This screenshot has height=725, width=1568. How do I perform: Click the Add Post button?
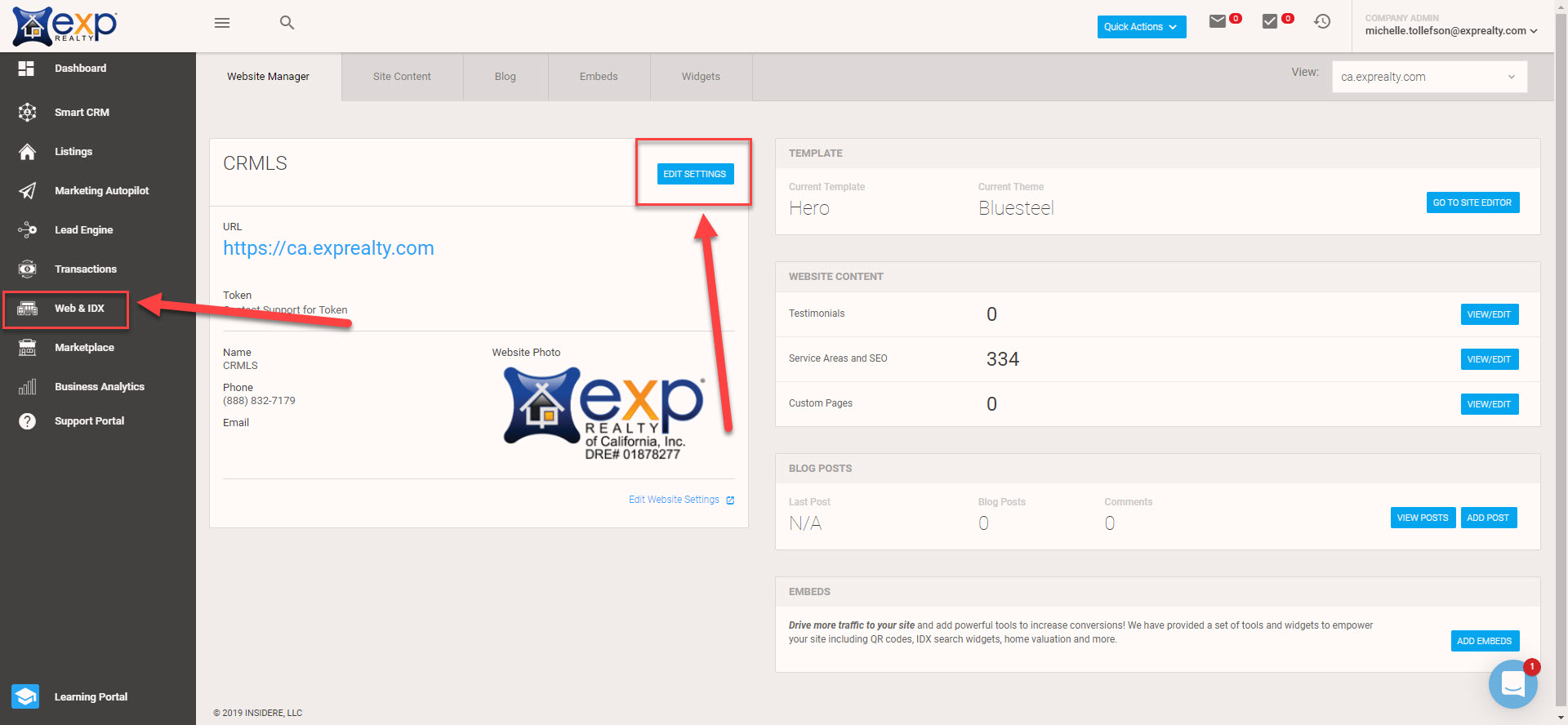[1488, 518]
